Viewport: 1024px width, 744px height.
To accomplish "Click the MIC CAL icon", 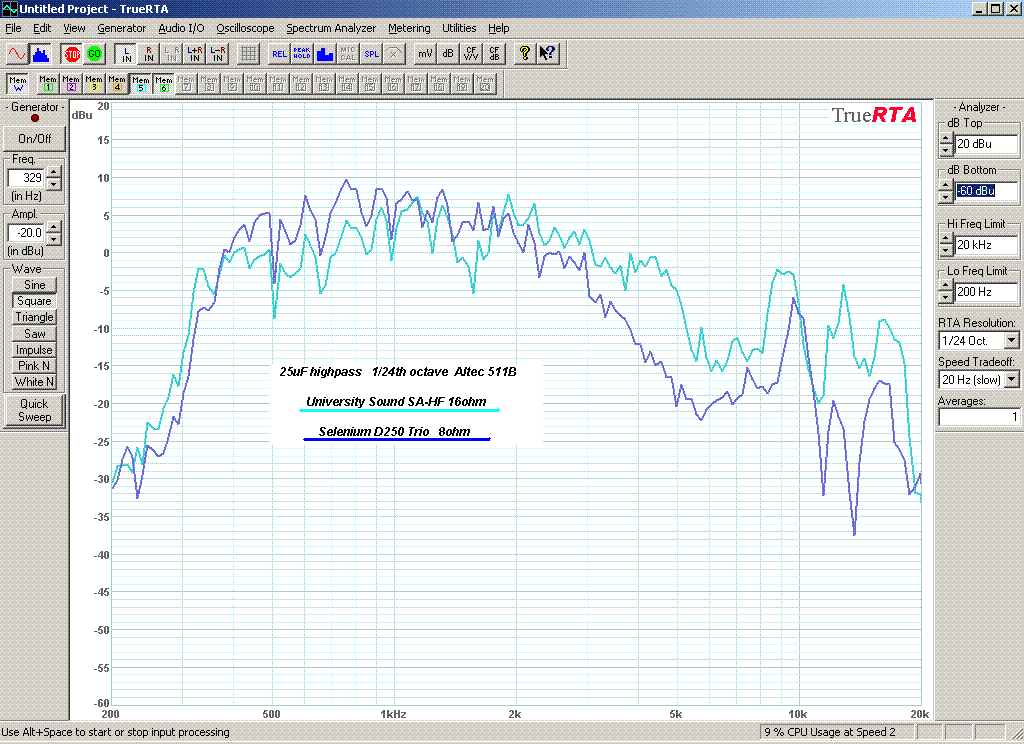I will pos(347,54).
